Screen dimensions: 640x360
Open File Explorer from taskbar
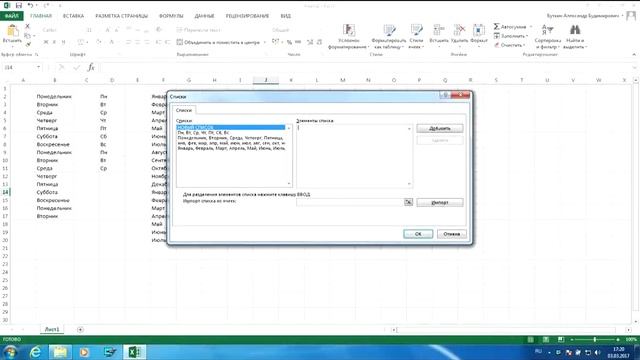pyautogui.click(x=60, y=352)
